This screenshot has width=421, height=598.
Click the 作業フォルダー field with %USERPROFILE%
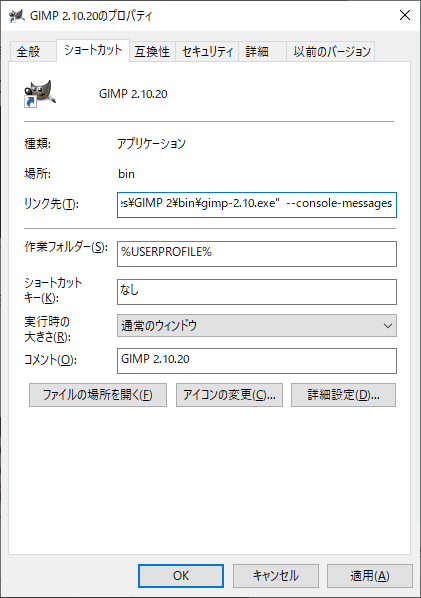pos(257,254)
